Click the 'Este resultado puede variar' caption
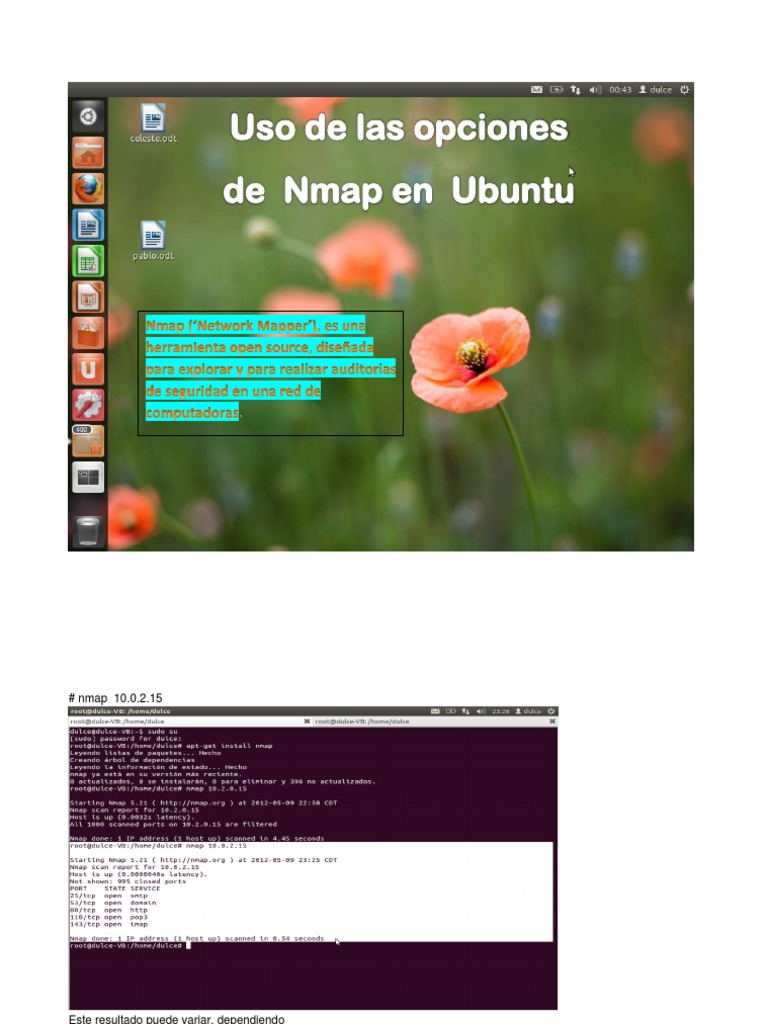This screenshot has width=768, height=1024. [176, 1019]
